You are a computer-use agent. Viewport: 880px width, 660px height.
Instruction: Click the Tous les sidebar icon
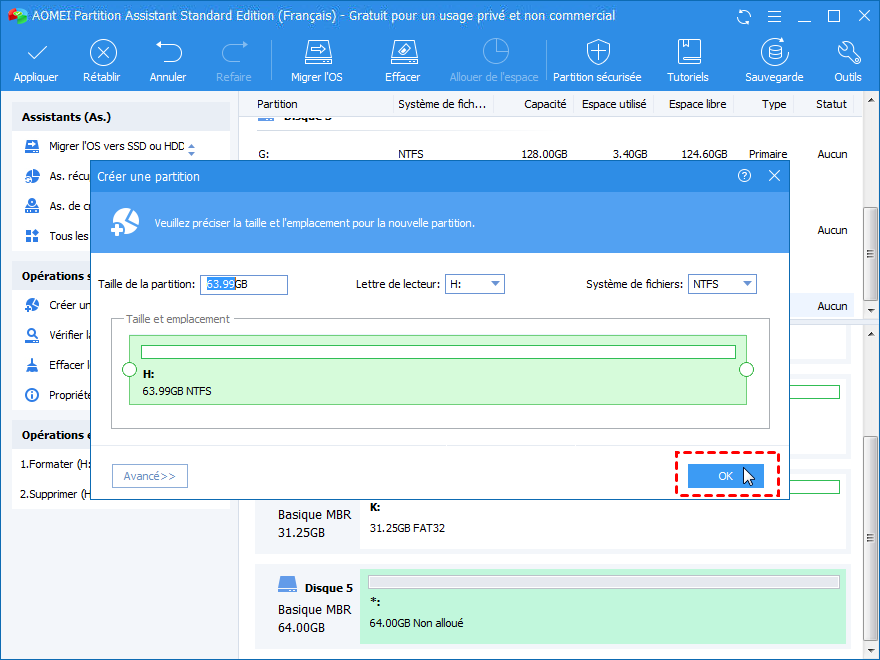[32, 236]
